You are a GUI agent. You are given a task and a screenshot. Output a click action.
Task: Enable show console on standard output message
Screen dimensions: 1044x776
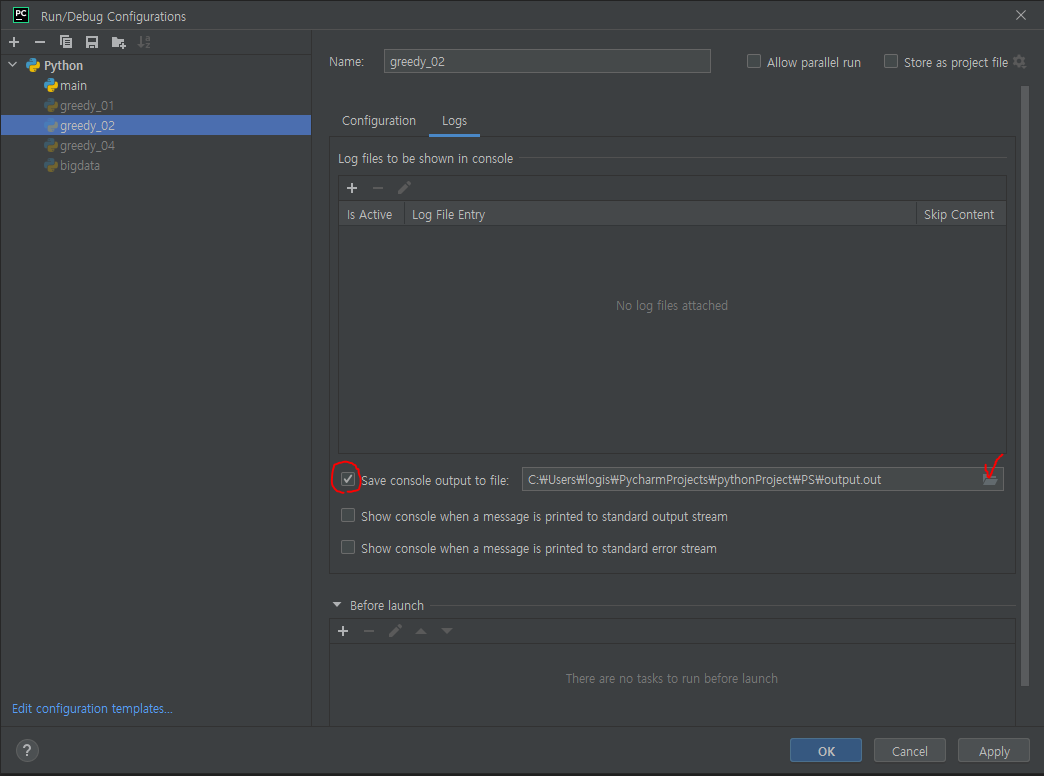[x=348, y=516]
